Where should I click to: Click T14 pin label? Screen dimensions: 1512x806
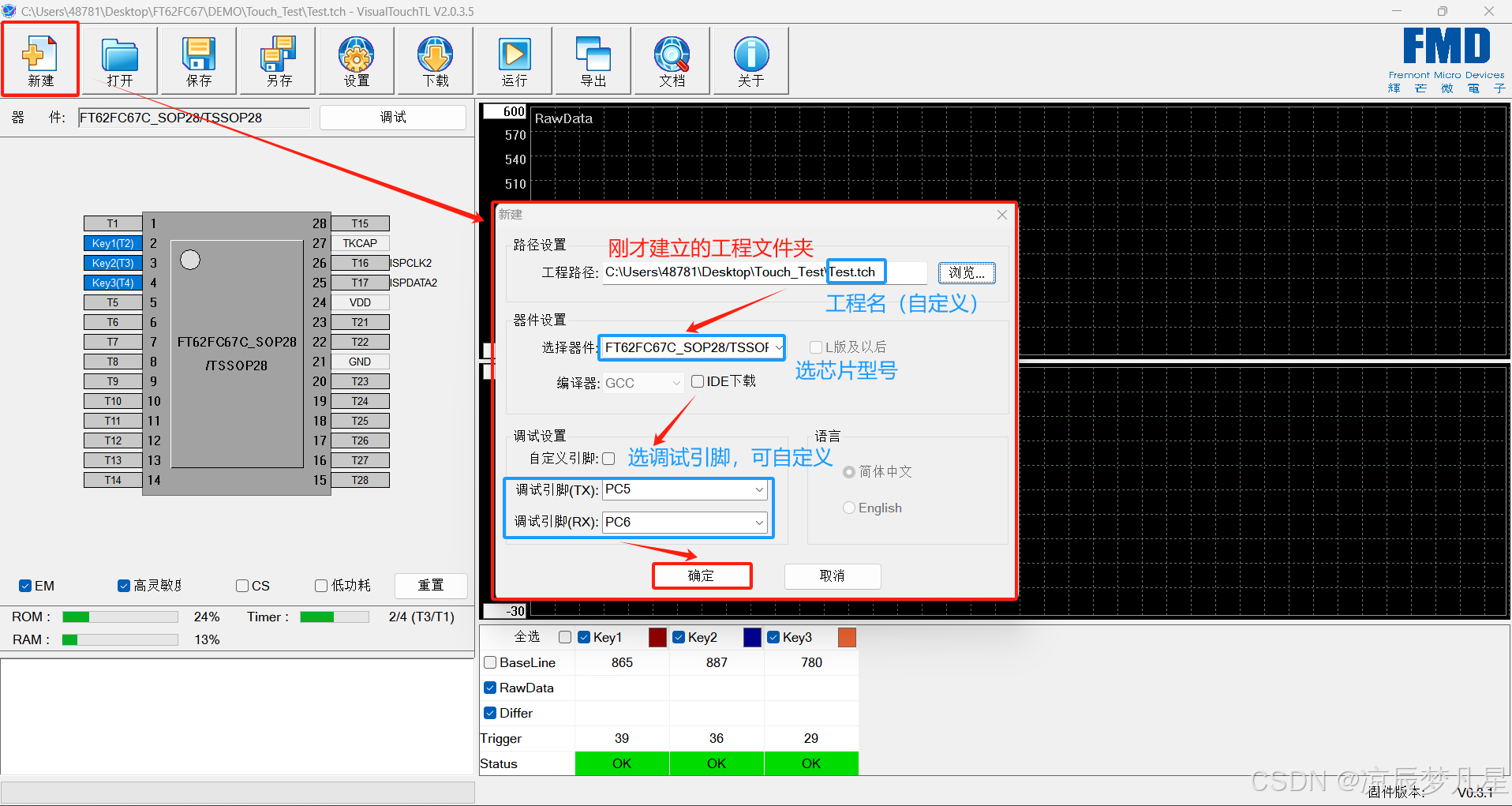(113, 480)
